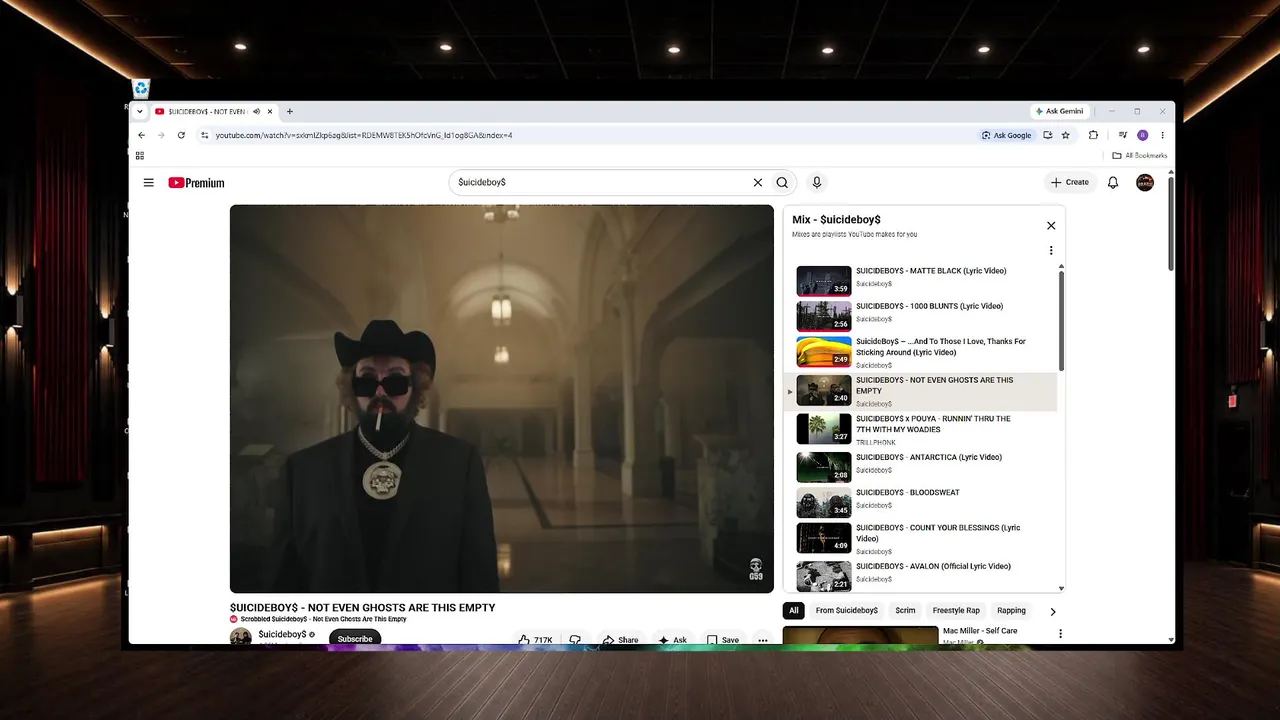Show more filter chips with the arrow
The width and height of the screenshot is (1280, 720).
pyautogui.click(x=1052, y=611)
